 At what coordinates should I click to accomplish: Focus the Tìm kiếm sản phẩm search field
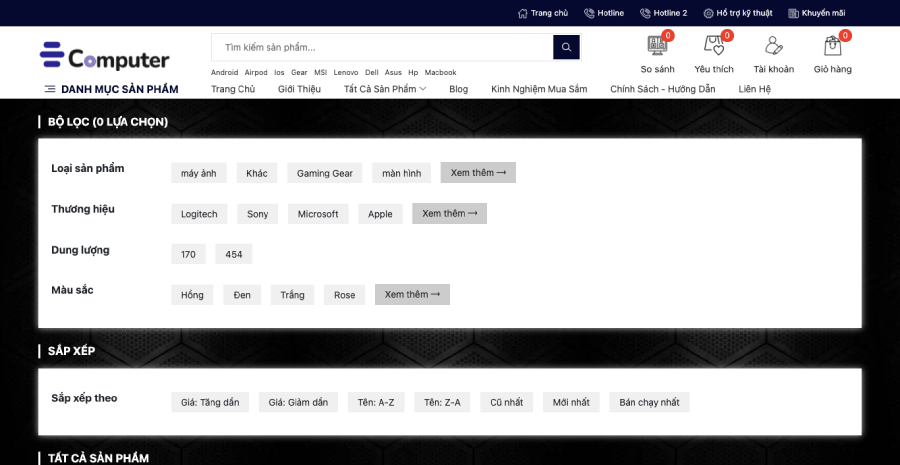click(382, 47)
